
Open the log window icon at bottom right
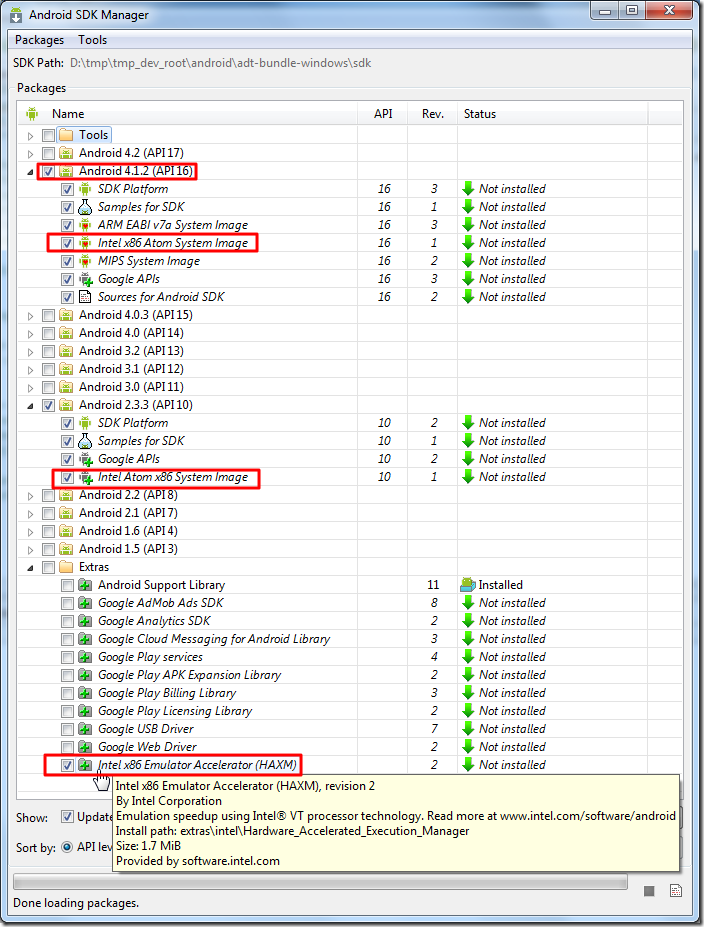coord(676,891)
